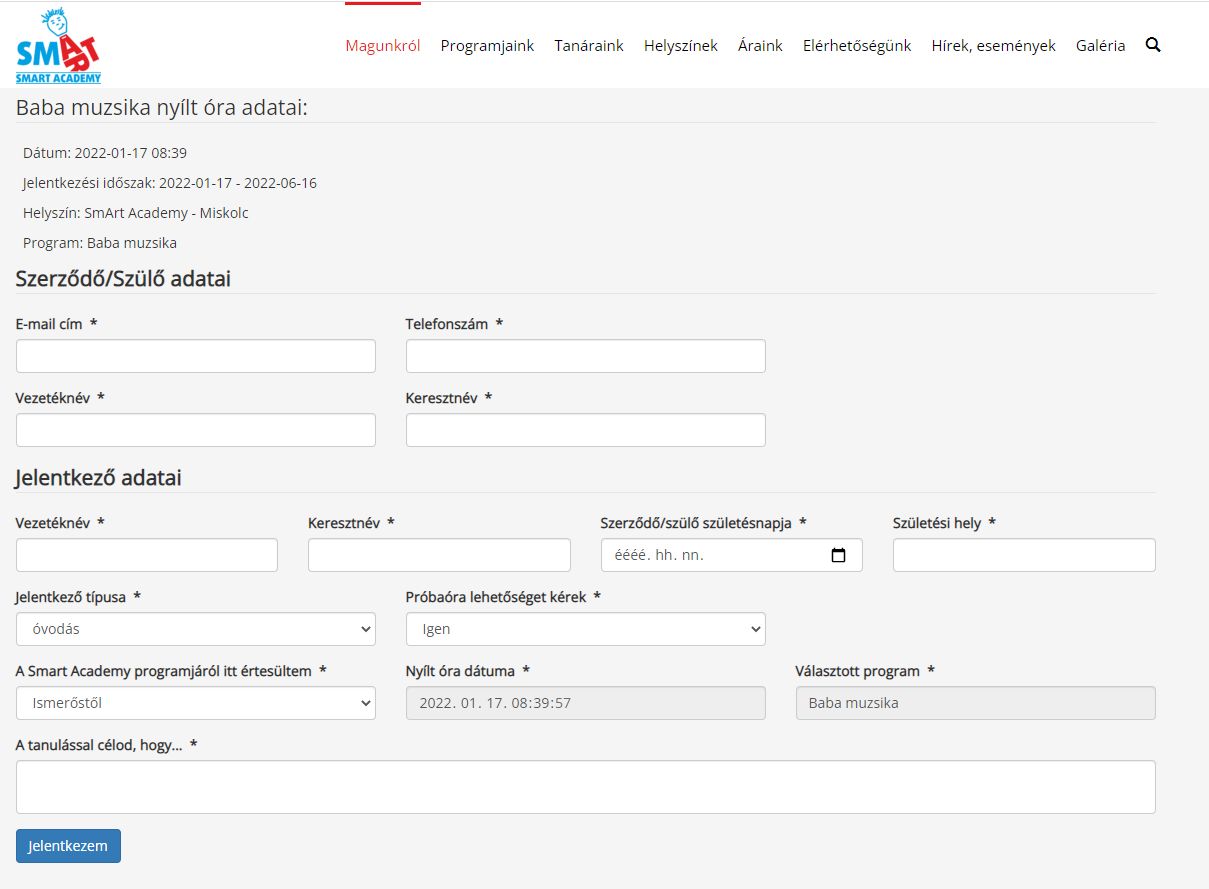This screenshot has width=1209, height=889.
Task: Open the Magunkról menu item
Action: (382, 46)
